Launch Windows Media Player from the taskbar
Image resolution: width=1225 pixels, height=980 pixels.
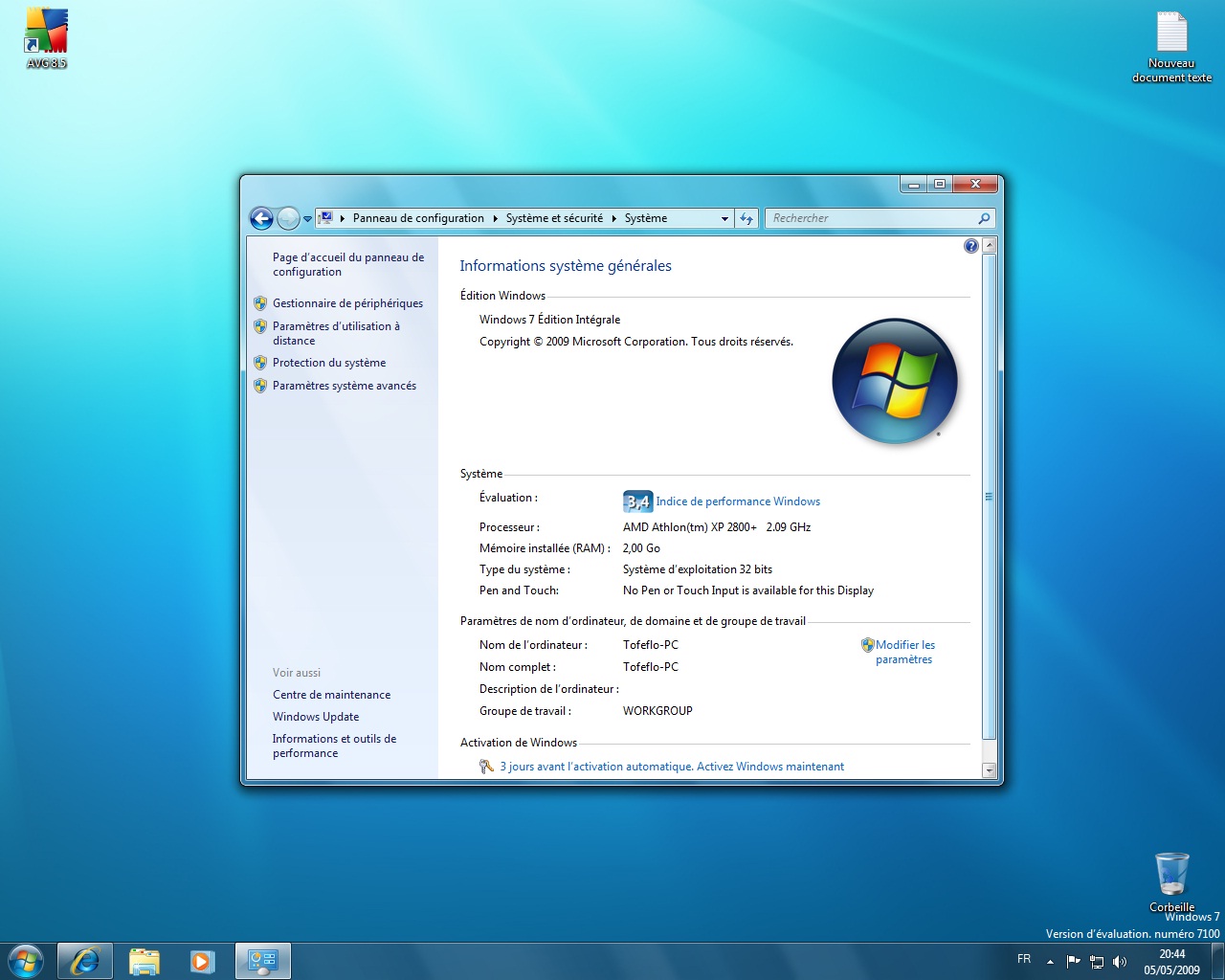pos(202,961)
